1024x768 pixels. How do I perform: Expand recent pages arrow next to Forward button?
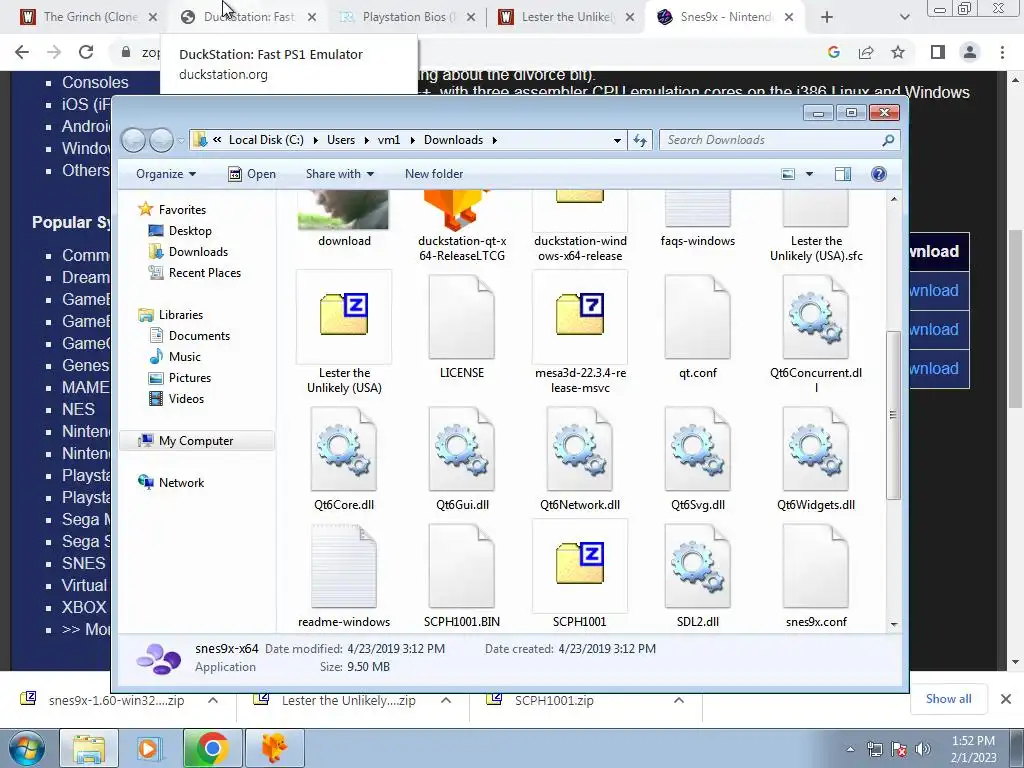click(x=181, y=140)
